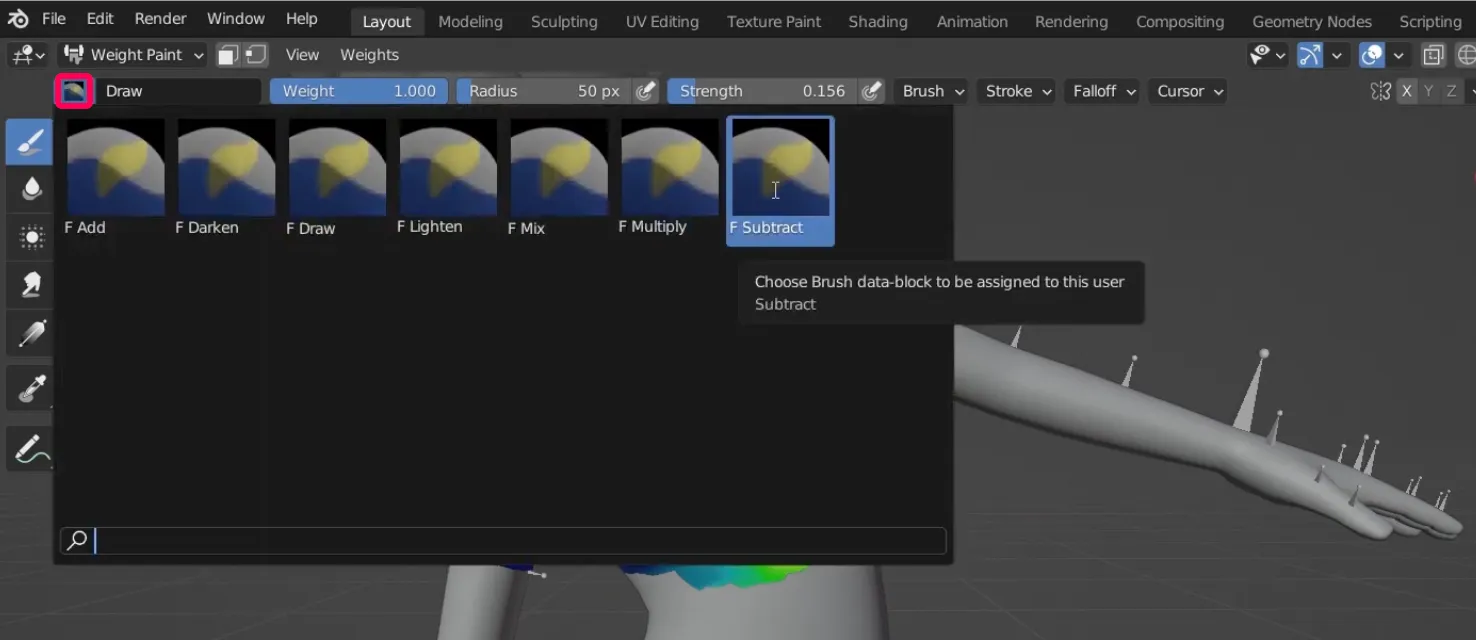Screen dimensions: 1476x640
Task: Open the editor type dropdown
Action: point(27,55)
